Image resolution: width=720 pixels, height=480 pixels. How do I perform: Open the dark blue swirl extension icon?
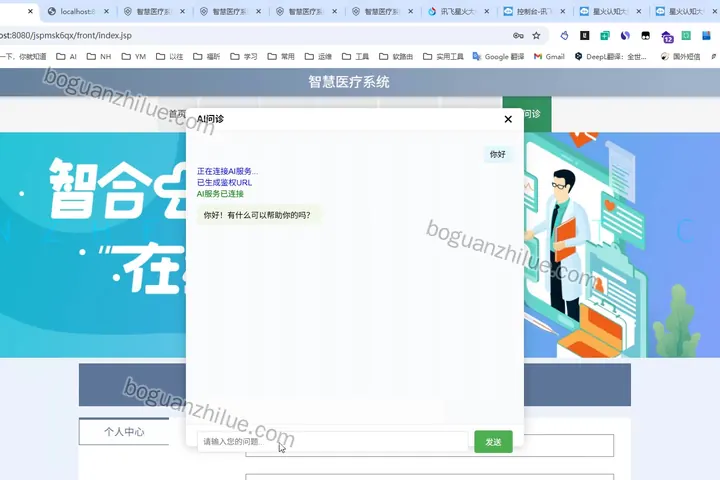coord(625,35)
